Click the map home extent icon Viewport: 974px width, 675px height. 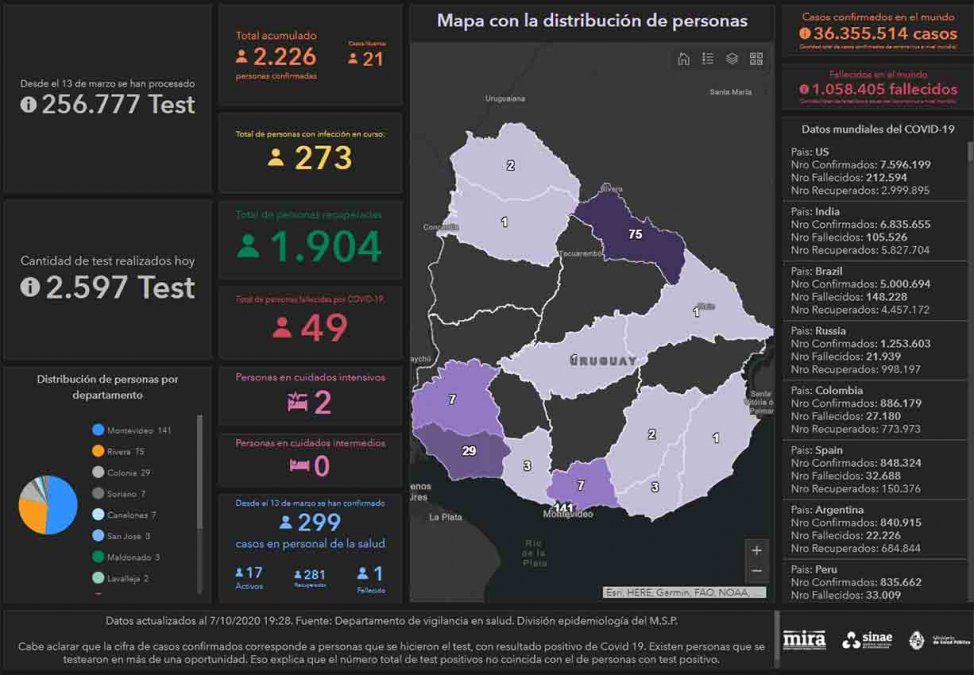click(683, 59)
